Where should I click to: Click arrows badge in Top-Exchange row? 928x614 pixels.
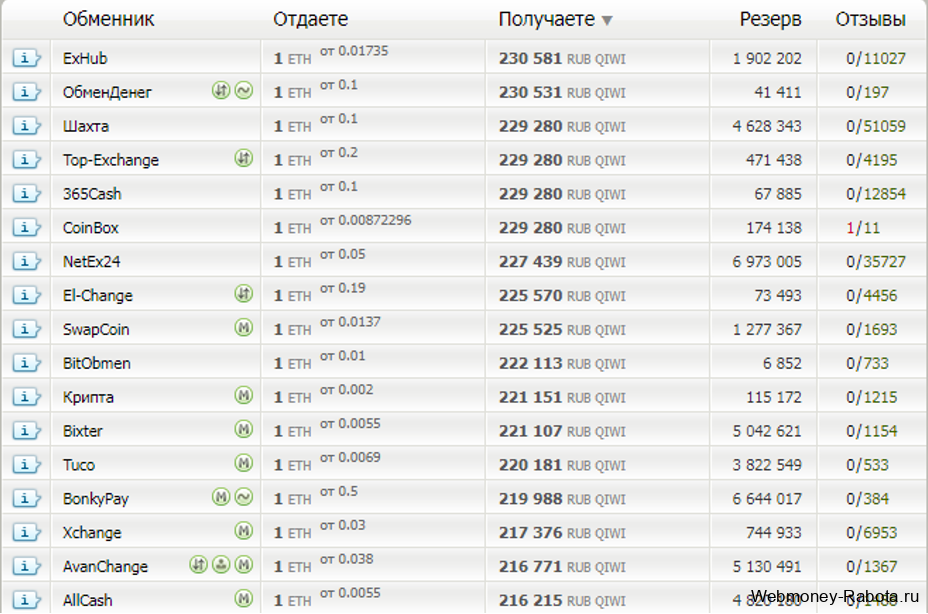pyautogui.click(x=244, y=158)
